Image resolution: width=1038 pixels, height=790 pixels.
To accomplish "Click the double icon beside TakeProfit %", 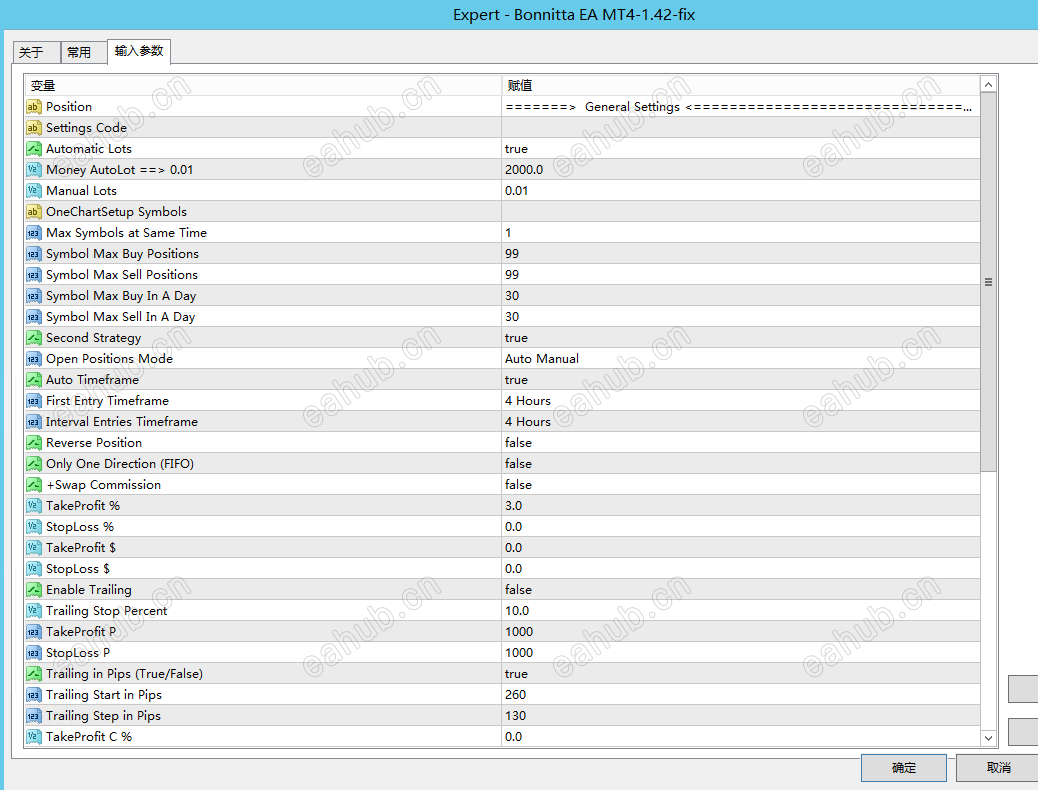I will (33, 506).
